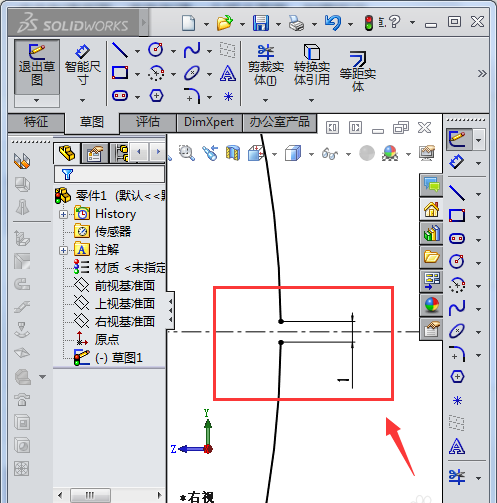Select (-) 草图1 sketch in tree
This screenshot has height=503, width=497.
click(x=108, y=358)
